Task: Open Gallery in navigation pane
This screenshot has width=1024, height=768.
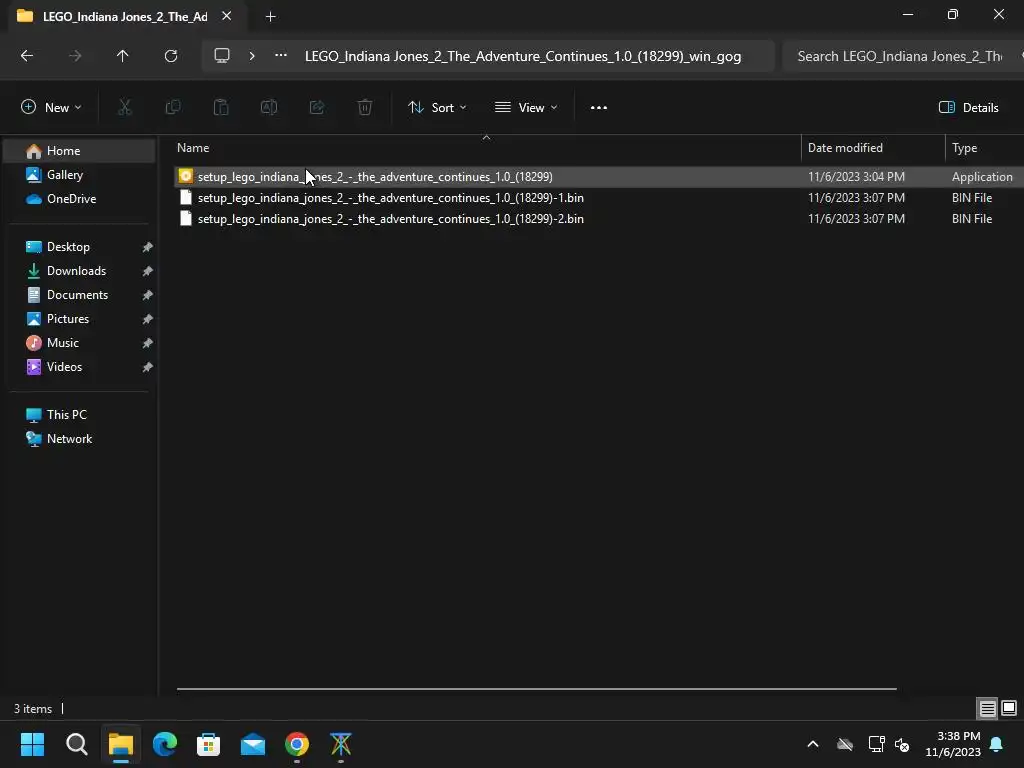Action: tap(79, 175)
